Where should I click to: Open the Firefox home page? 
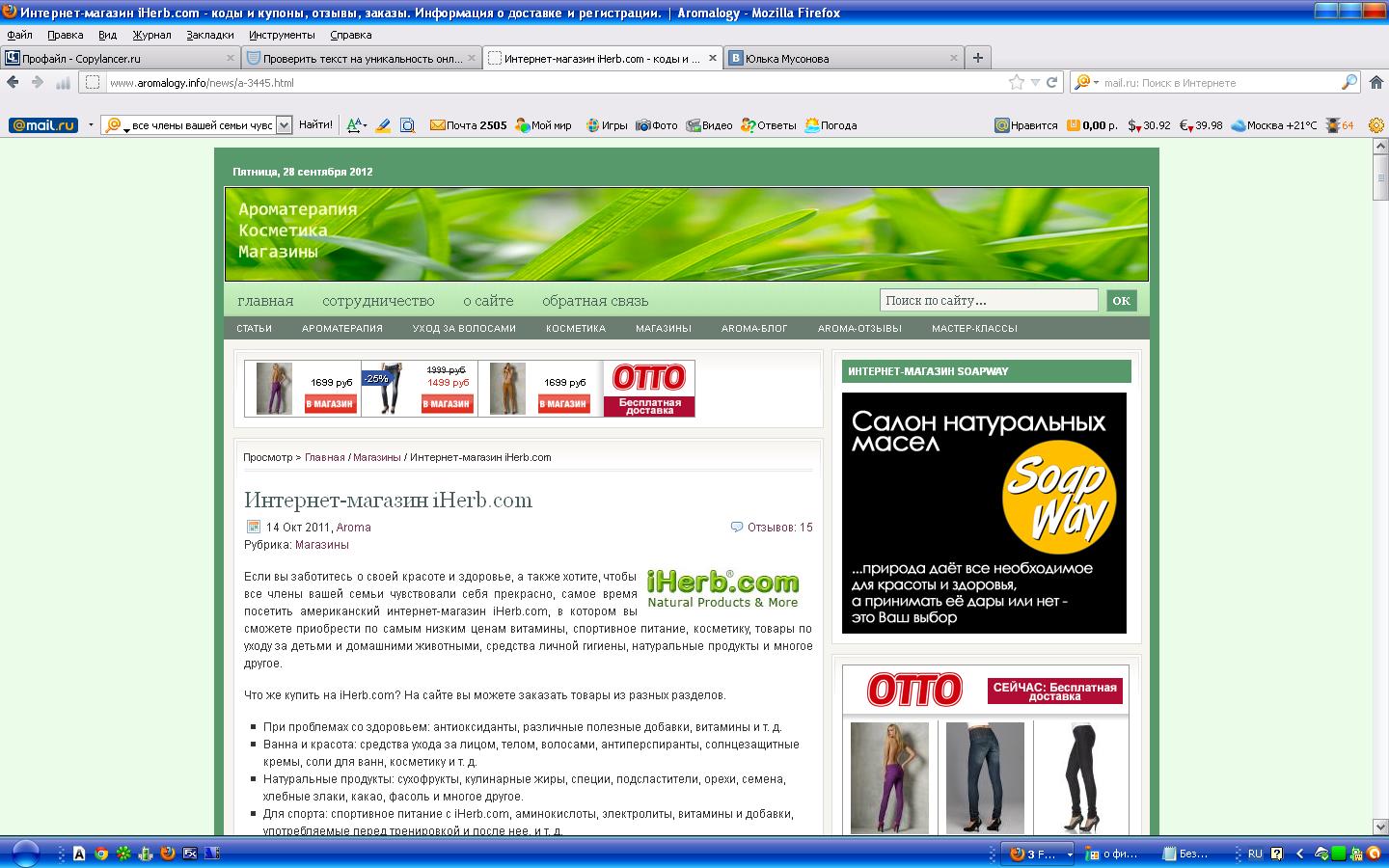pyautogui.click(x=1377, y=82)
